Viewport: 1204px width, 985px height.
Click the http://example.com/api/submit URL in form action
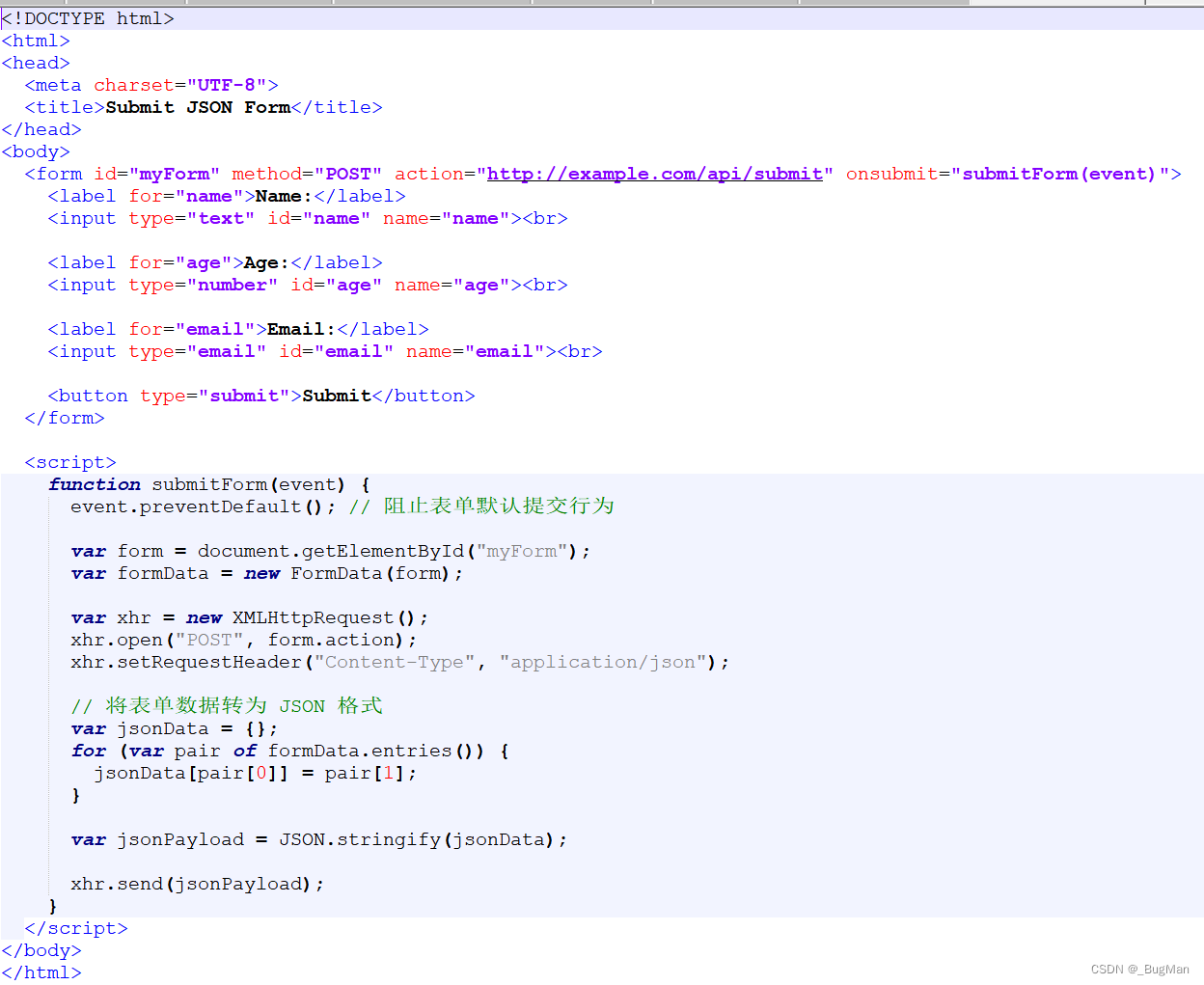point(655,174)
